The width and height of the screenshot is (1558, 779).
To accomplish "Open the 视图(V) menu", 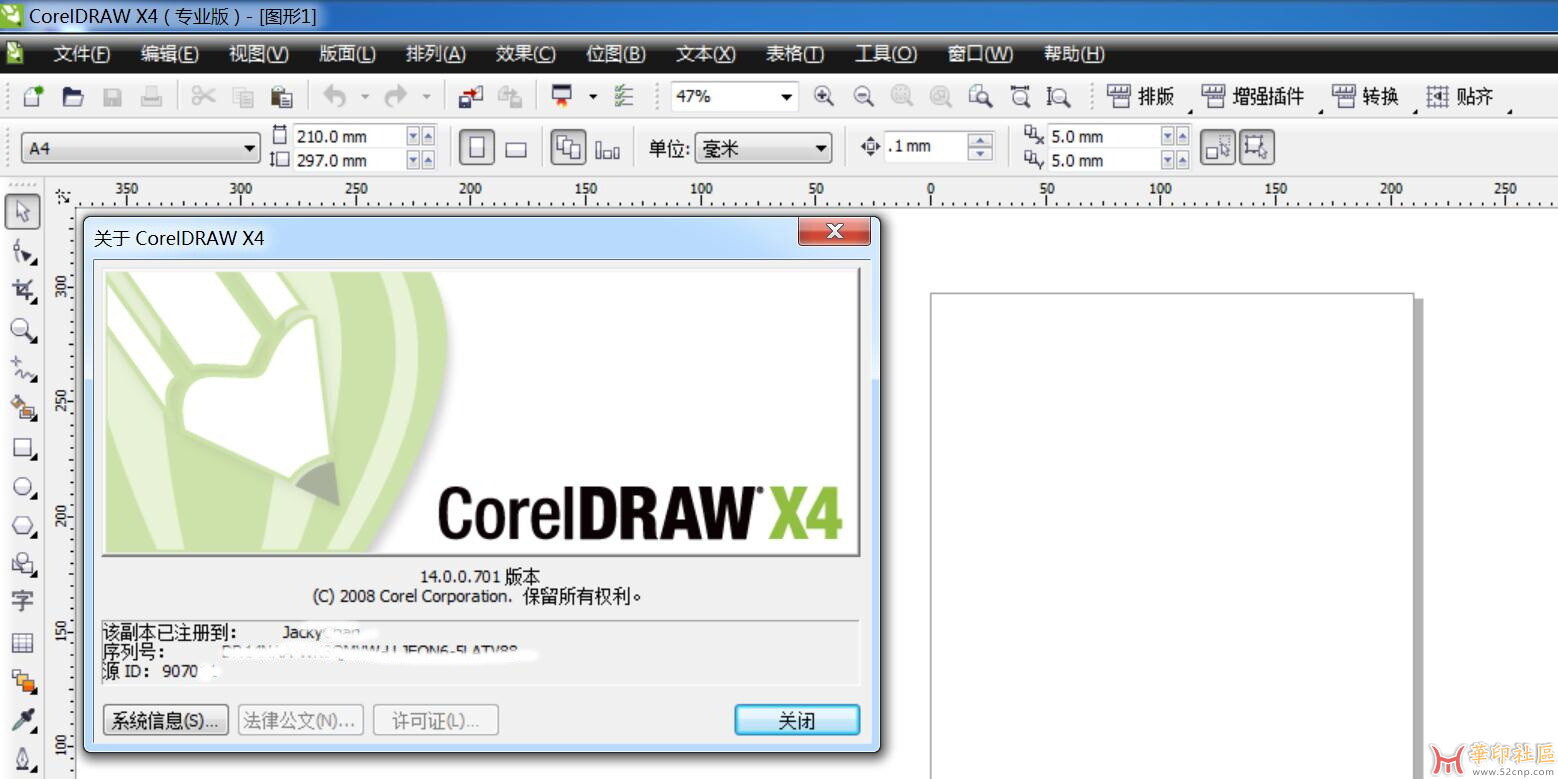I will pos(258,54).
